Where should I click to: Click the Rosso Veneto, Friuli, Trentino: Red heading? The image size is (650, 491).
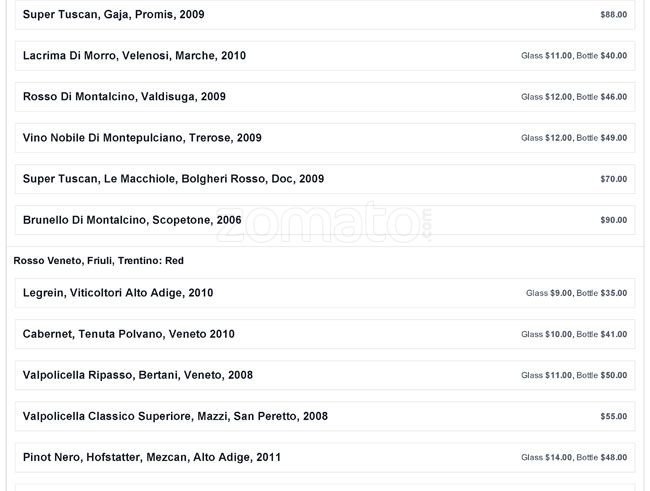tap(98, 261)
